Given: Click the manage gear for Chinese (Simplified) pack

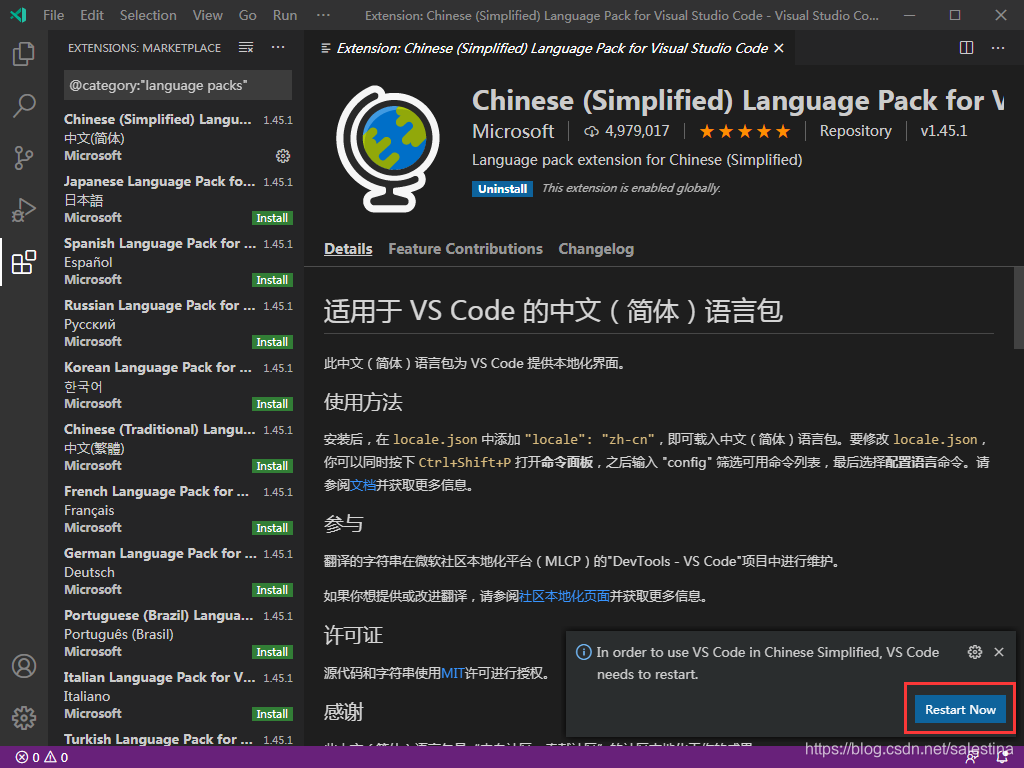Looking at the screenshot, I should 283,155.
